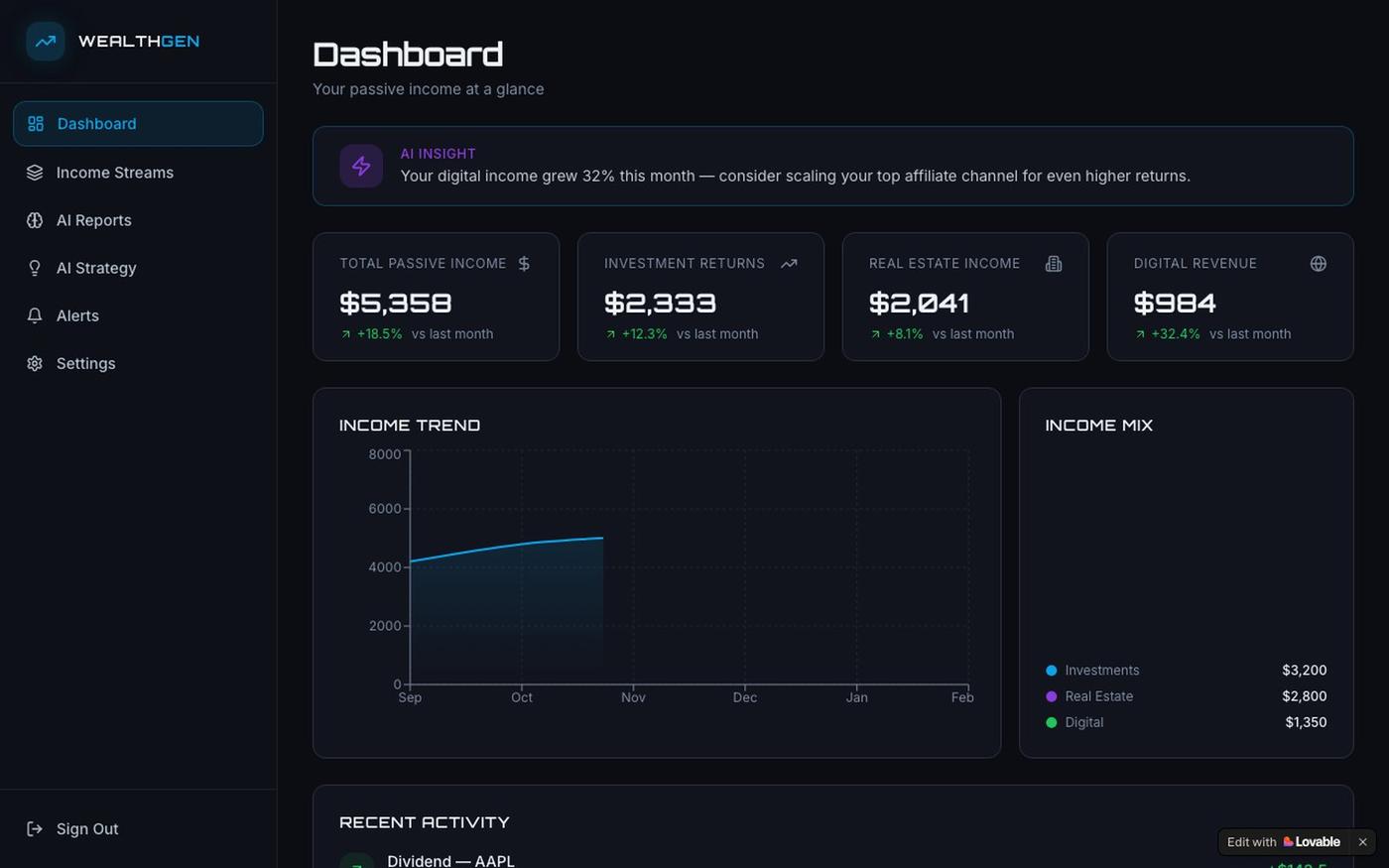The image size is (1389, 868).
Task: Click the Total Passive Income $5,358 value
Action: (x=396, y=303)
